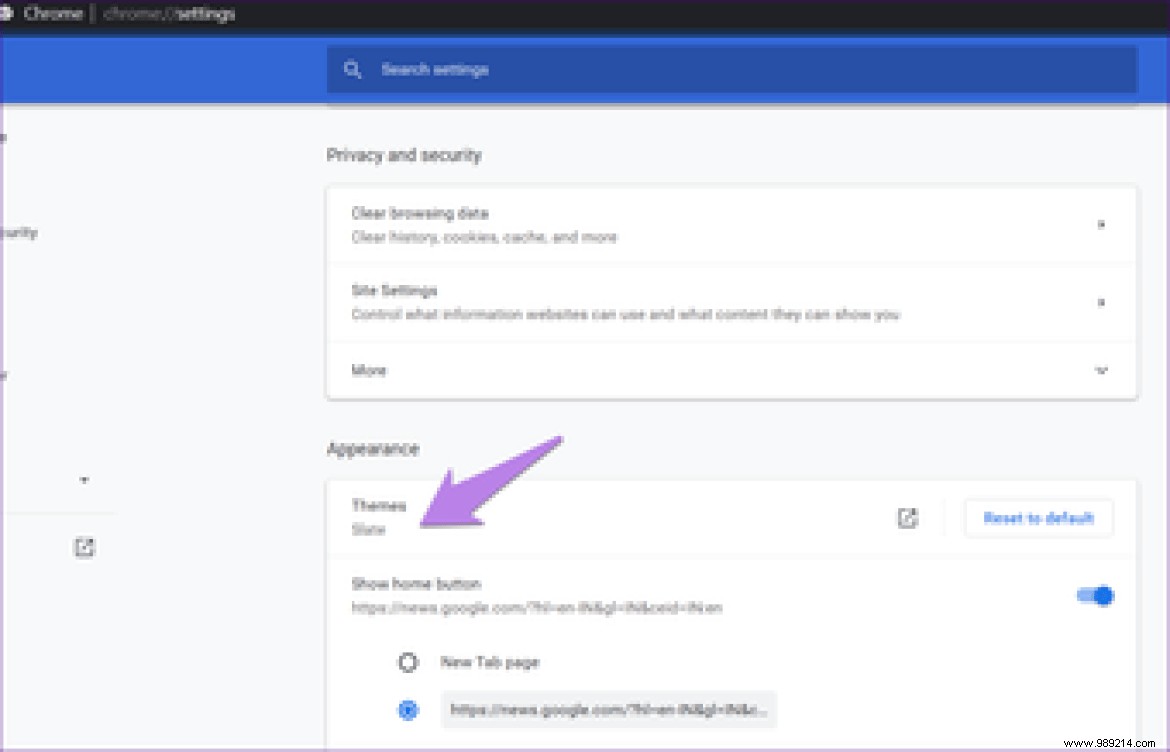Expand the More section under Privacy and security
This screenshot has width=1170, height=752.
(x=1101, y=370)
